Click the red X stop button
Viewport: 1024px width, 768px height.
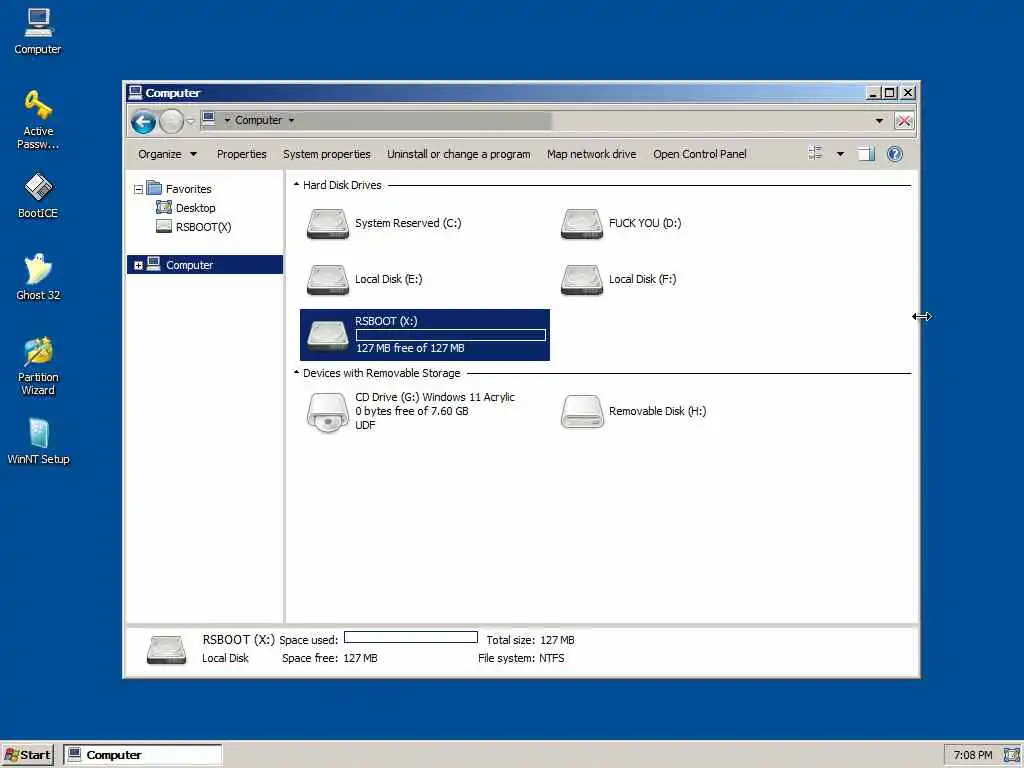click(904, 121)
